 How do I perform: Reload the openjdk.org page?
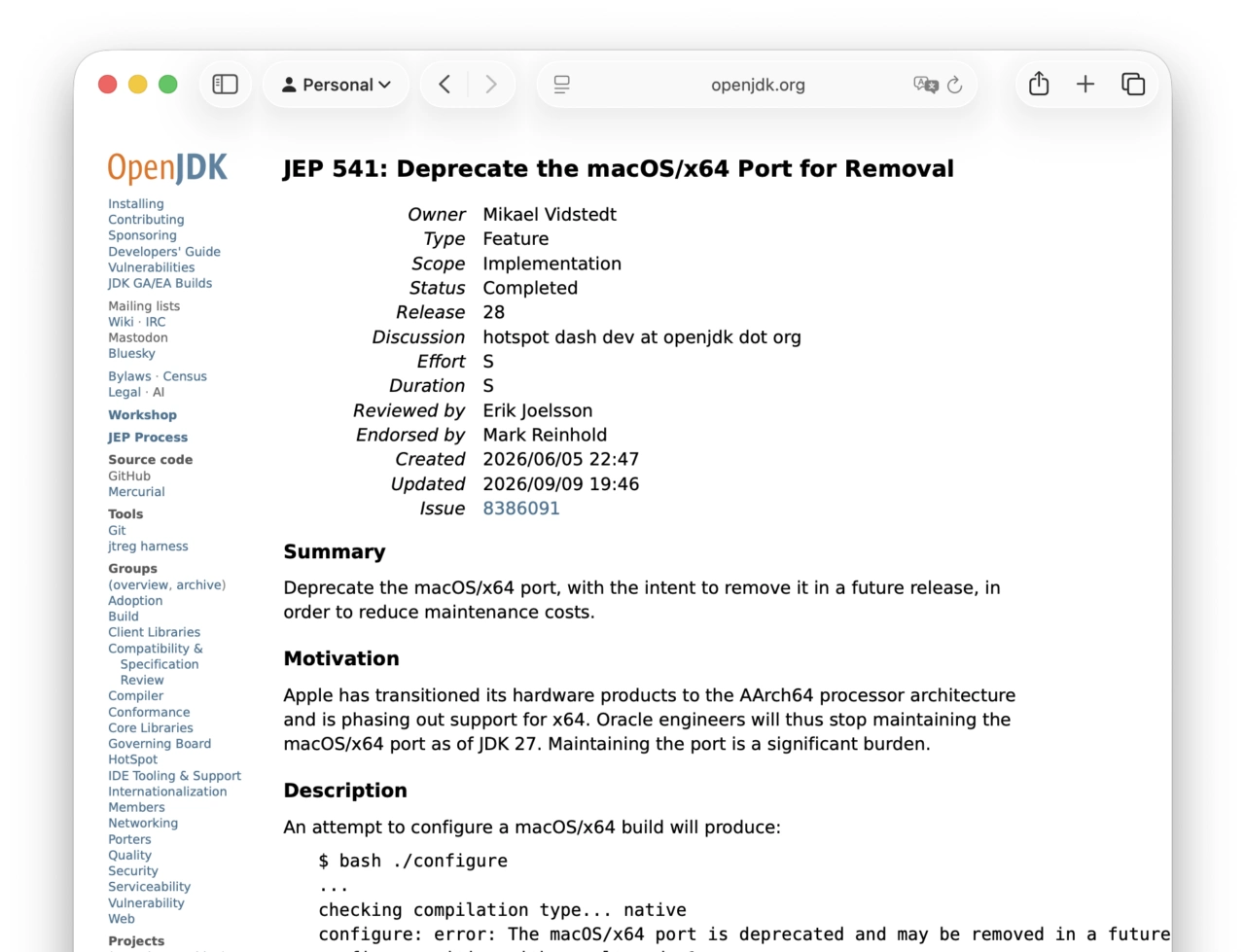[x=955, y=85]
